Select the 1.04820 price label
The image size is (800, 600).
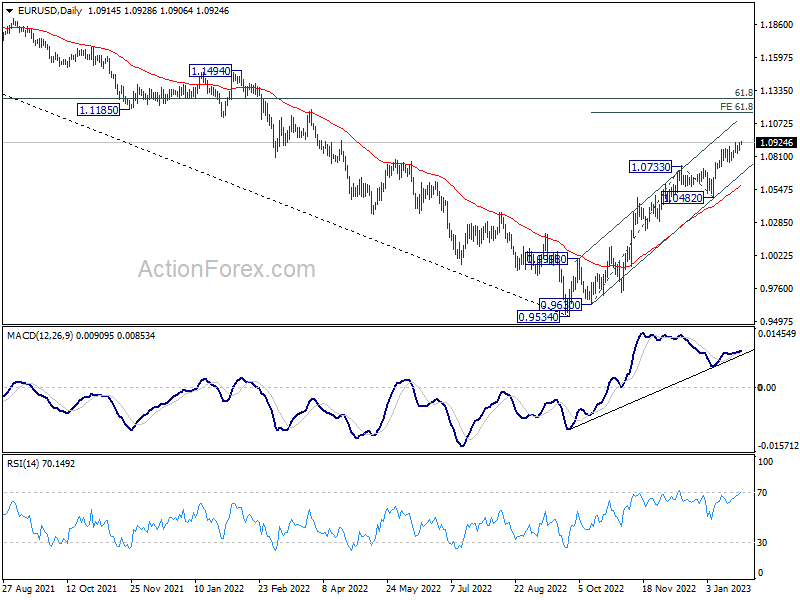[683, 198]
